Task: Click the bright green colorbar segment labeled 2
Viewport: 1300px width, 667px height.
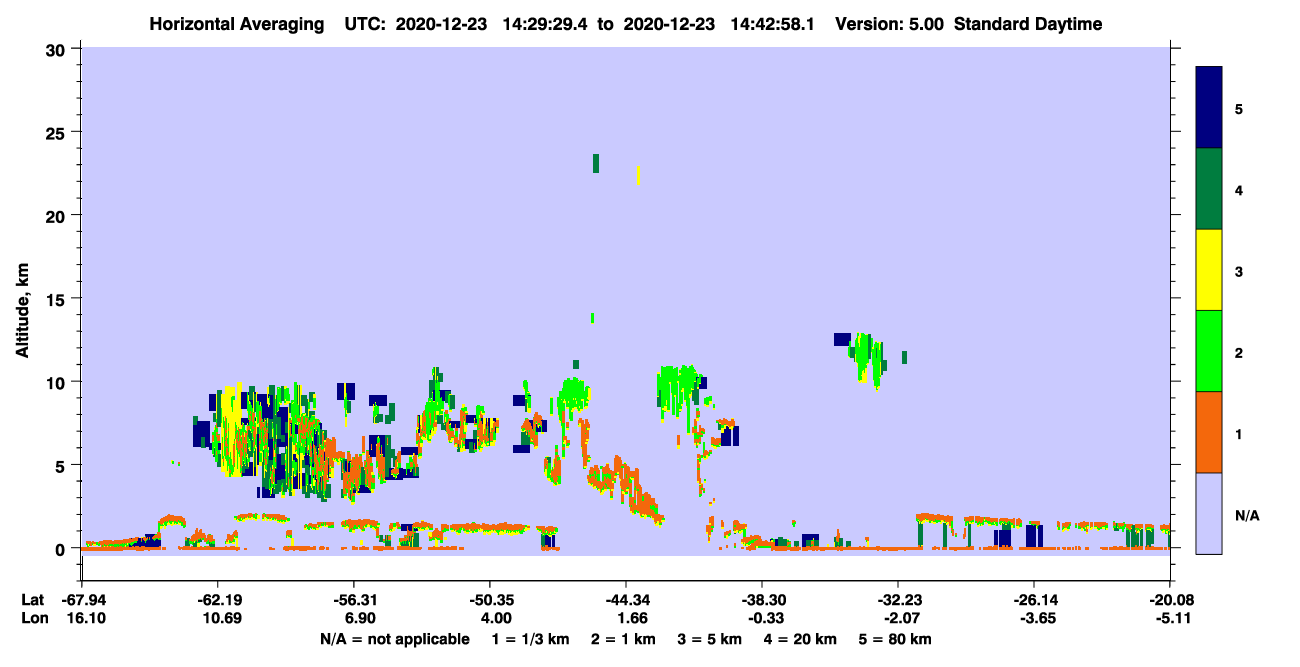Action: 1209,351
